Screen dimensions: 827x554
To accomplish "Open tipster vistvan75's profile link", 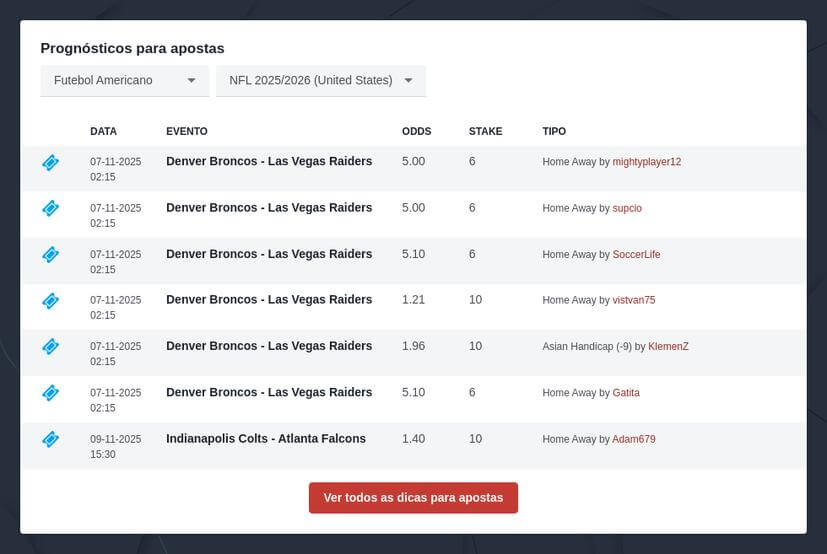I will 633,300.
